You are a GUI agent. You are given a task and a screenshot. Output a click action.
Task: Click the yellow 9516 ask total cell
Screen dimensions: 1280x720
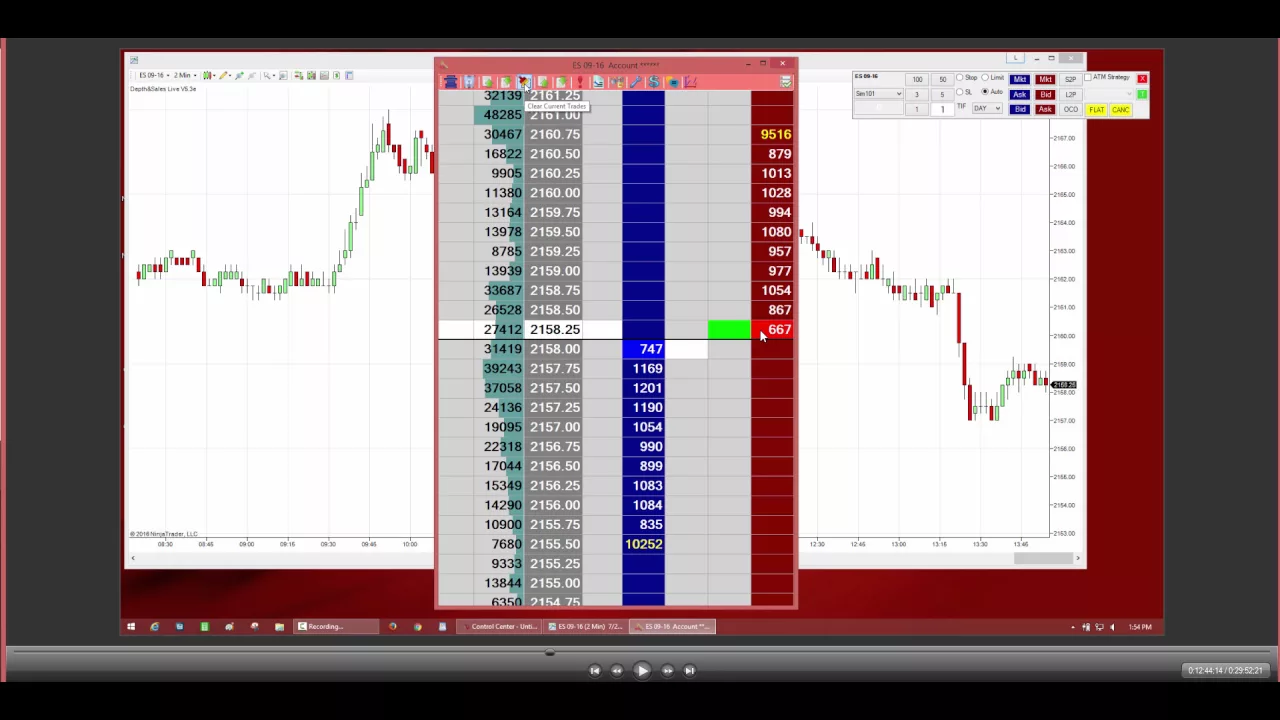coord(772,134)
